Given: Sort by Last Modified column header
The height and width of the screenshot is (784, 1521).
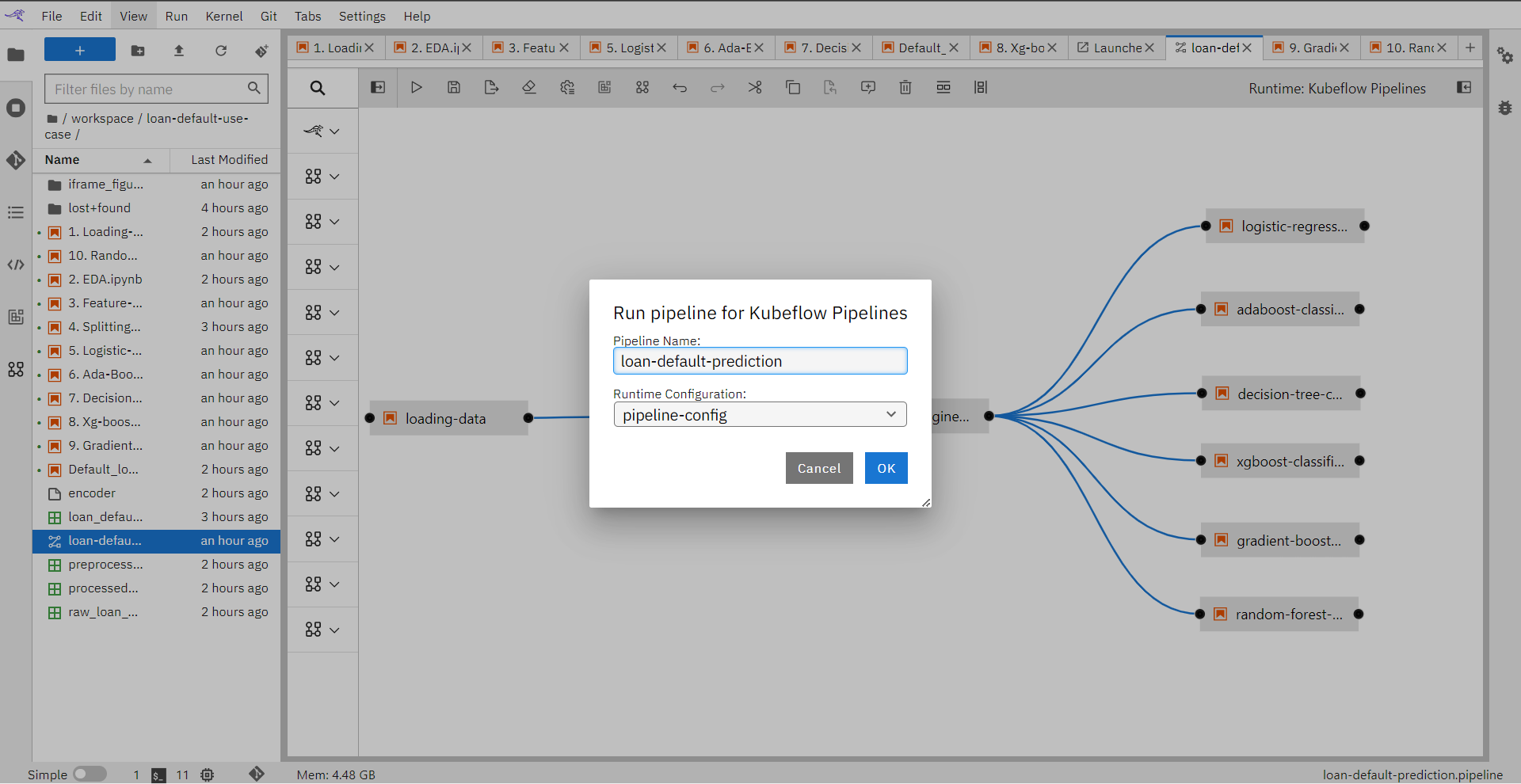Looking at the screenshot, I should (x=225, y=160).
